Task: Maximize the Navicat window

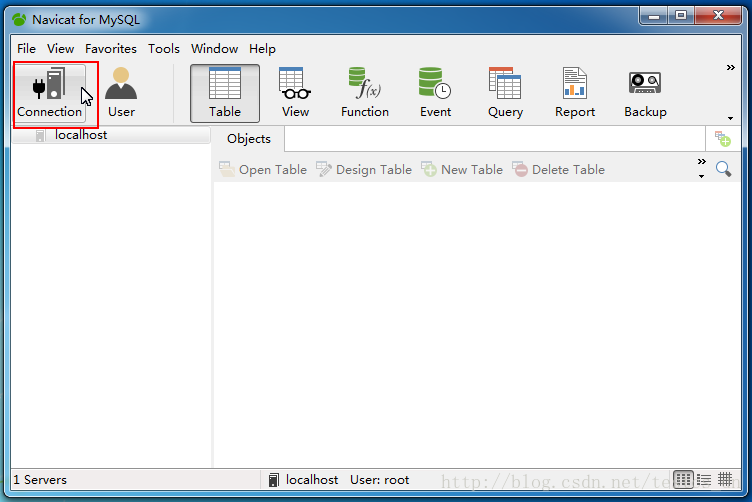Action: (x=681, y=16)
